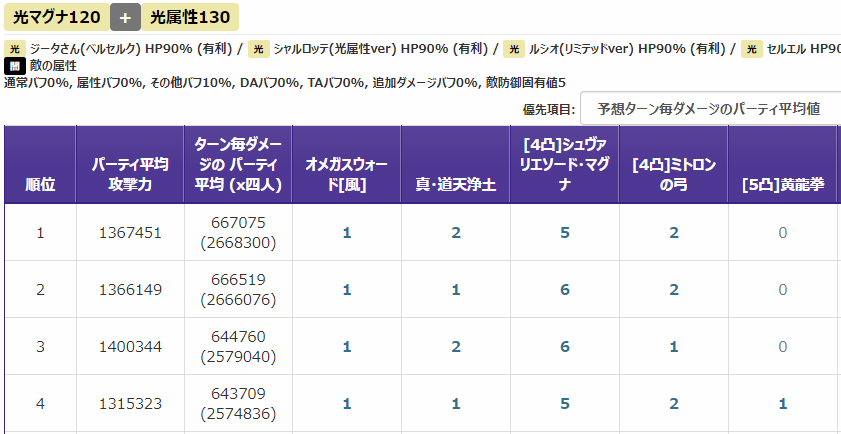Click 真・道天浄土 count 2 in rank 1
The image size is (841, 434).
(x=456, y=233)
